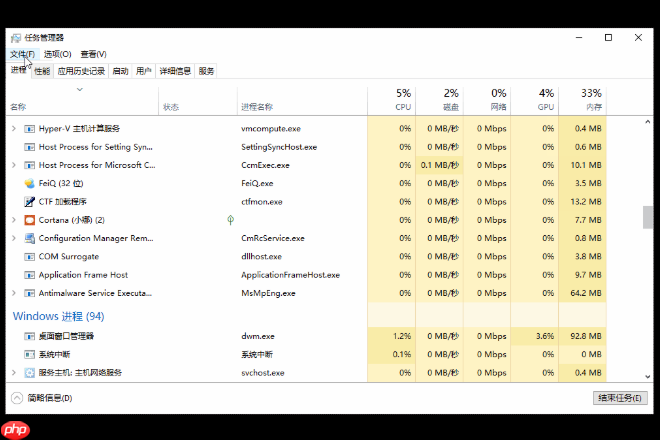Switch to the 应用历史记录 tab
The image size is (660, 440).
click(81, 71)
